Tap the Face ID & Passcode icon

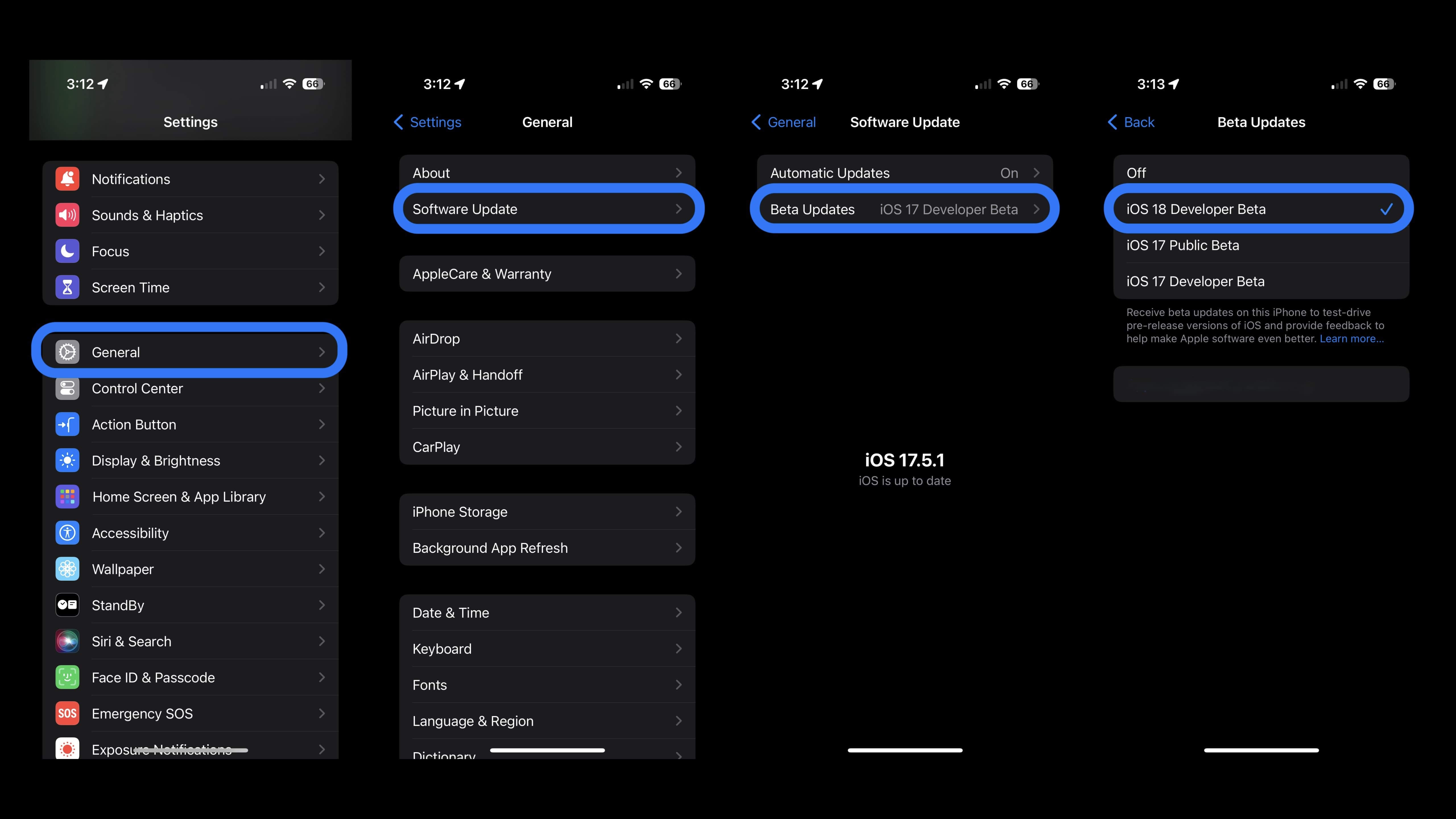(x=67, y=677)
